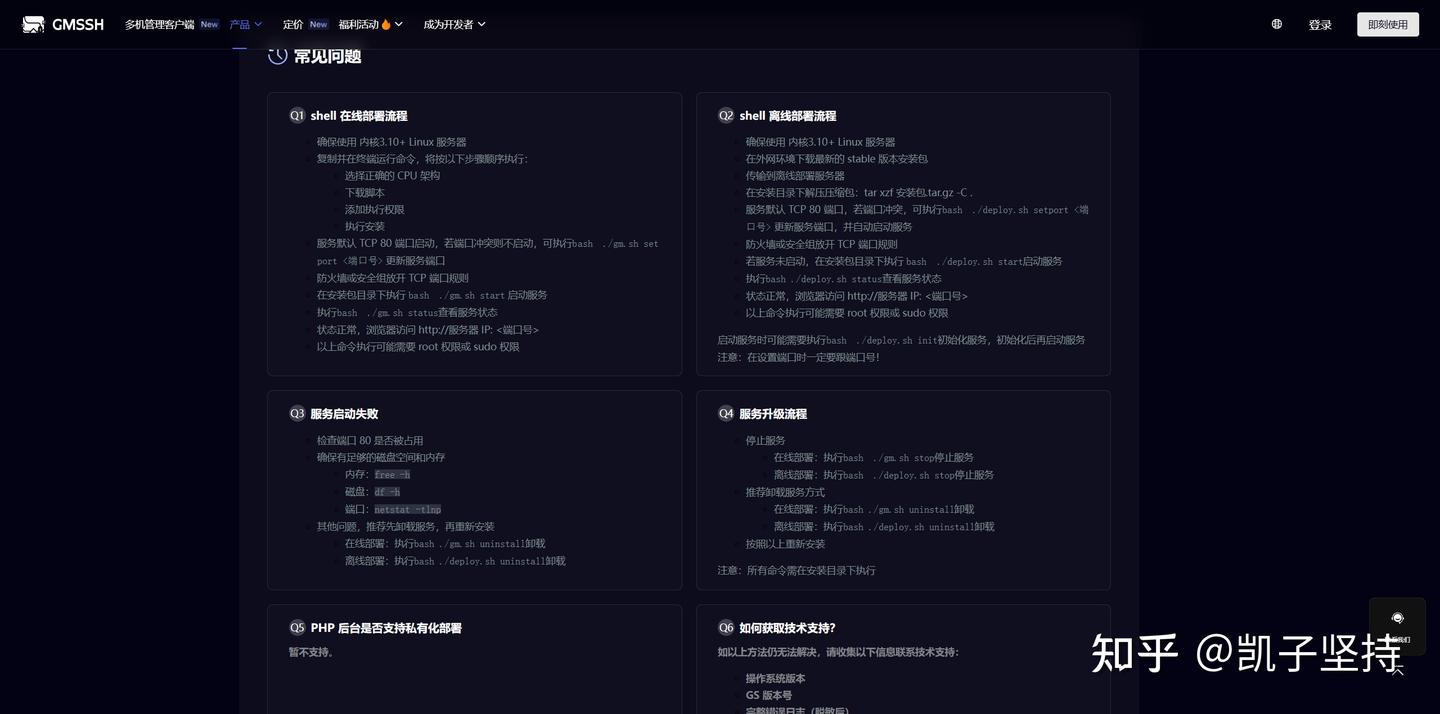The image size is (1440, 714).
Task: Open the 产品 dropdown menu
Action: (x=244, y=24)
